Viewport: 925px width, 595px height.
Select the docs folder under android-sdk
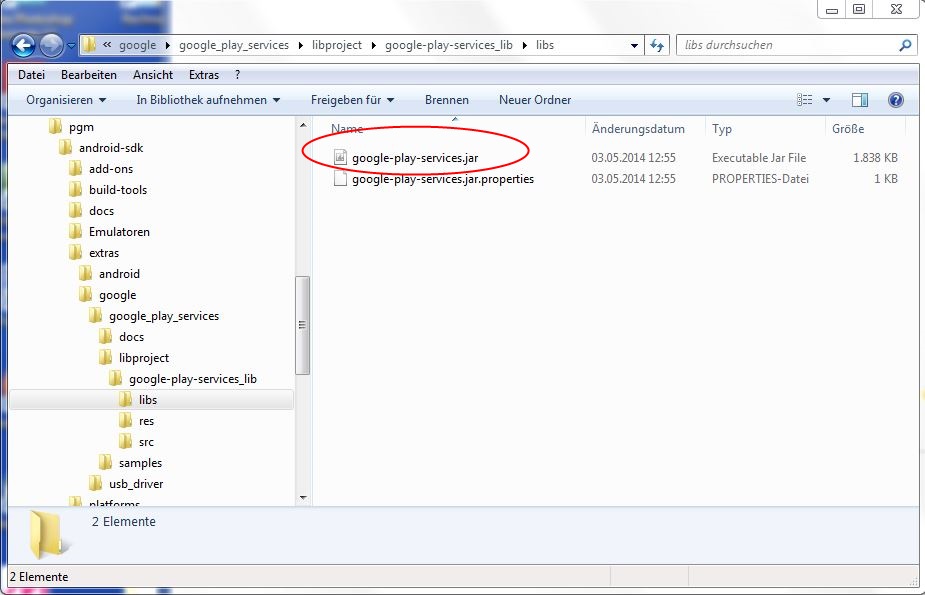pos(101,211)
